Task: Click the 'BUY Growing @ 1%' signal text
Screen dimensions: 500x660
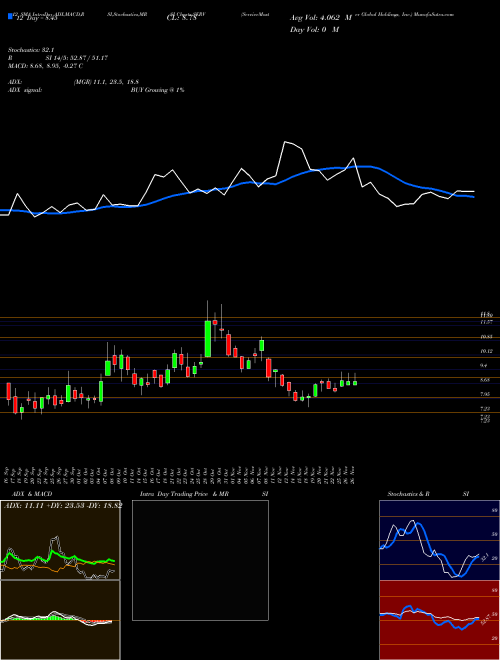Action: [x=157, y=90]
